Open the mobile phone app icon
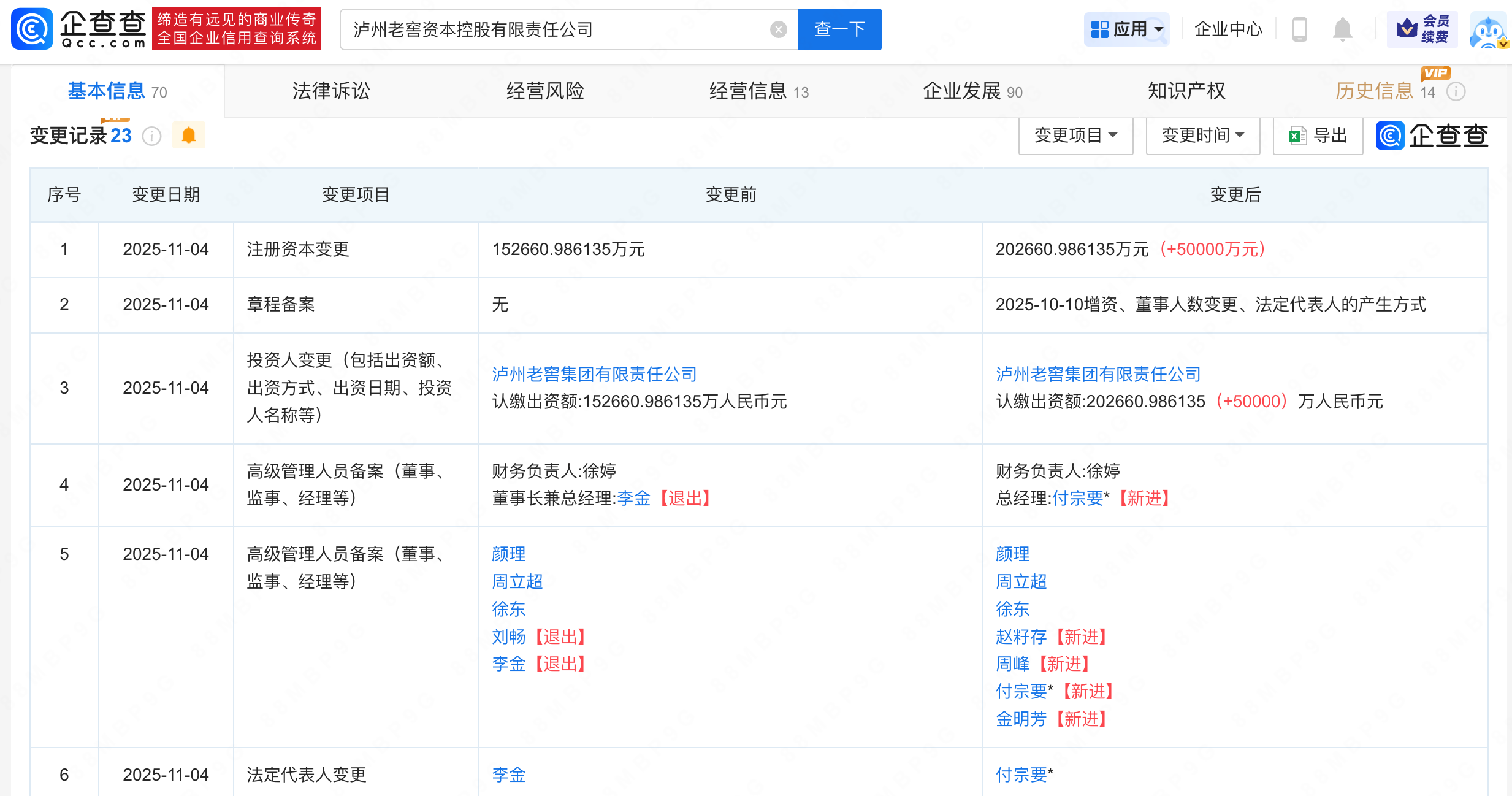This screenshot has width=1512, height=796. (x=1299, y=29)
